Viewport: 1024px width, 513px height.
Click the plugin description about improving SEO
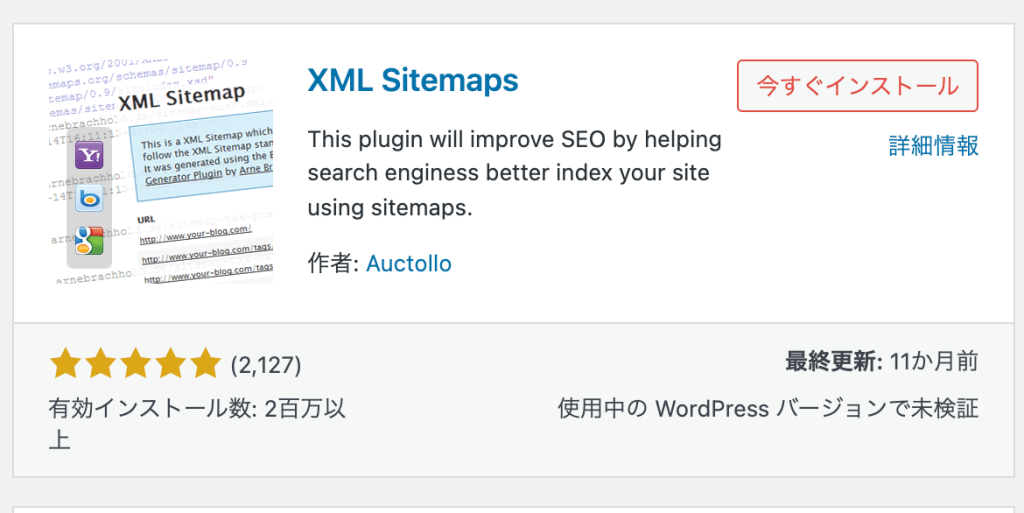click(514, 173)
